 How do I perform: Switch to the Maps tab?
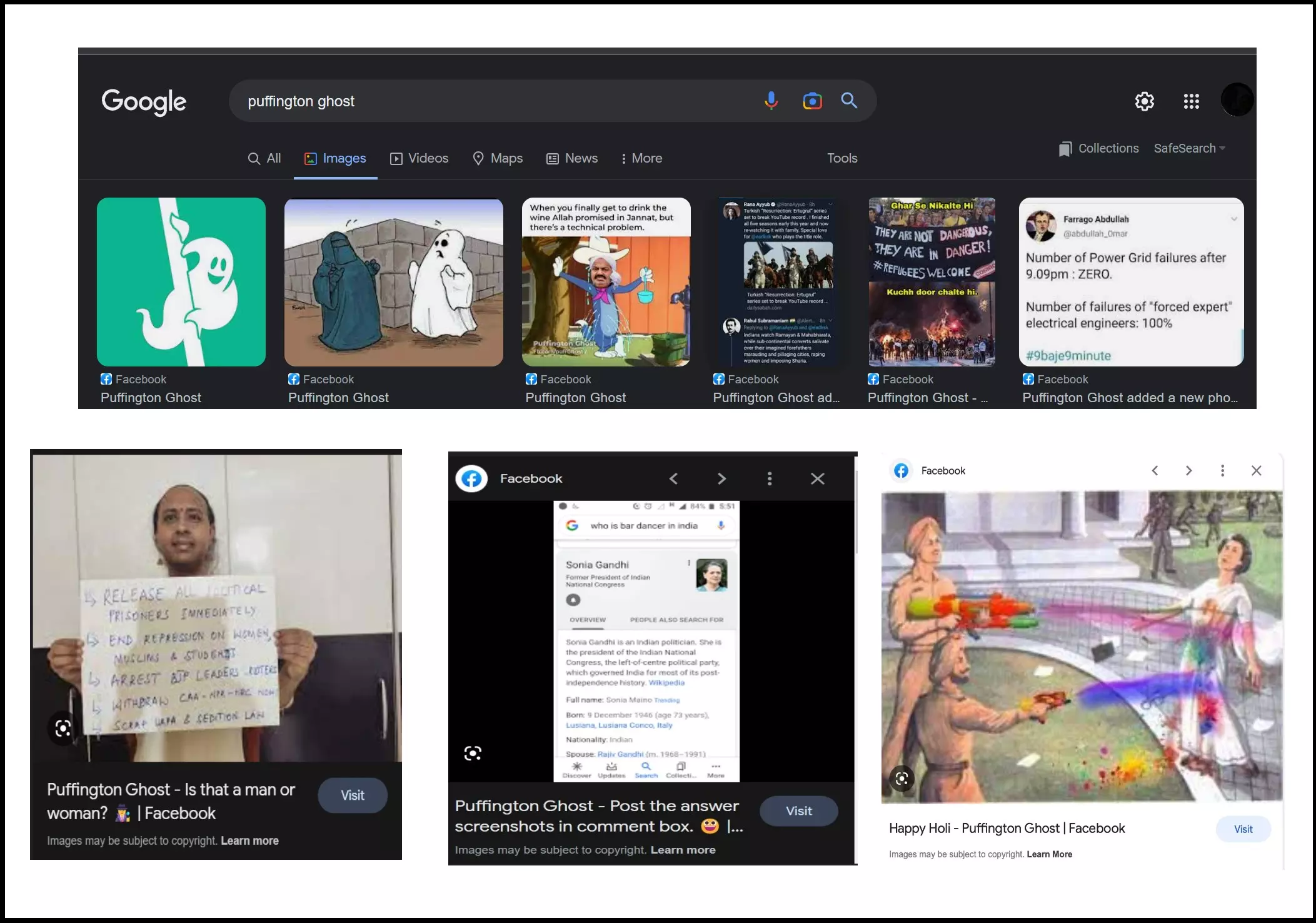tap(498, 158)
